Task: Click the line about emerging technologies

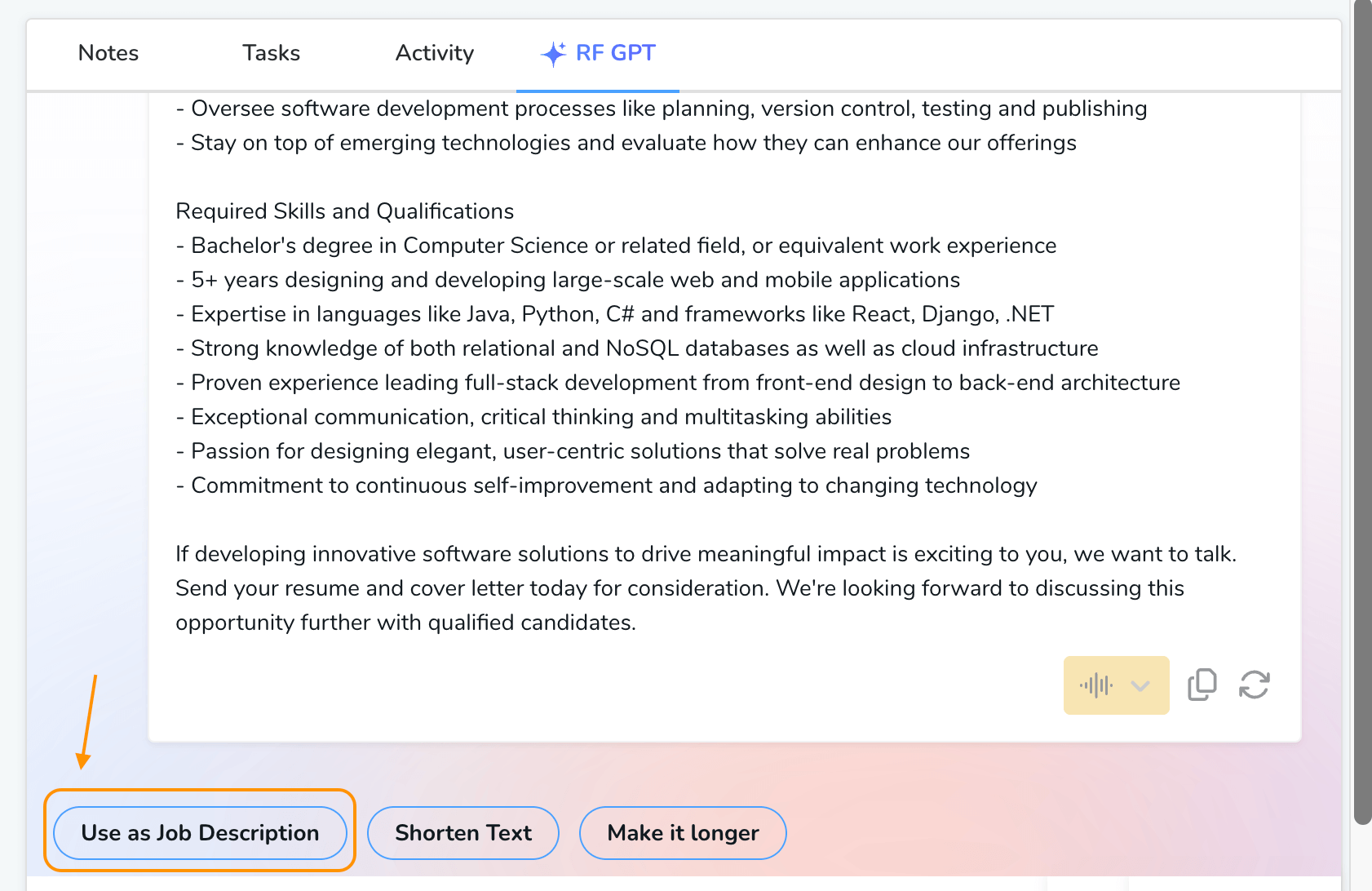Action: (x=626, y=143)
